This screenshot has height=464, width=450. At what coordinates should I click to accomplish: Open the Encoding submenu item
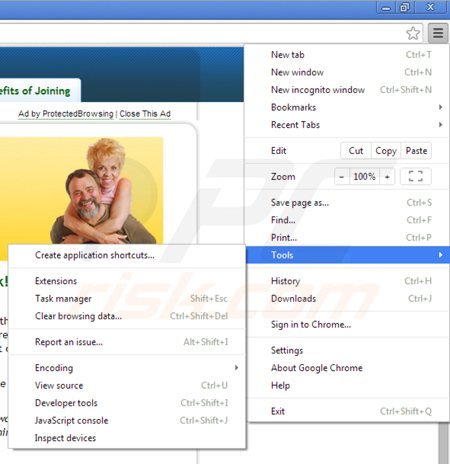coord(127,368)
